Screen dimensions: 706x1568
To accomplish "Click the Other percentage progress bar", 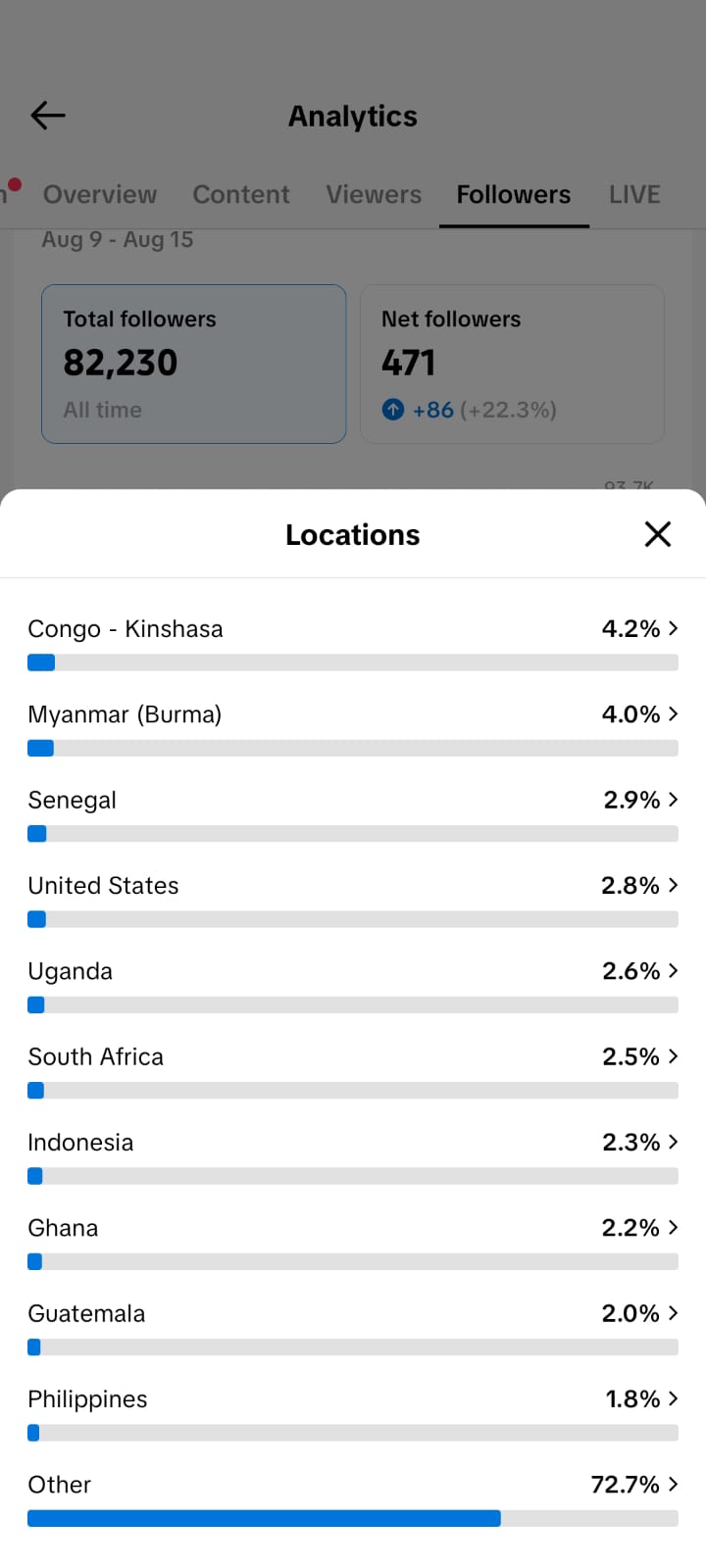I will (x=353, y=1518).
